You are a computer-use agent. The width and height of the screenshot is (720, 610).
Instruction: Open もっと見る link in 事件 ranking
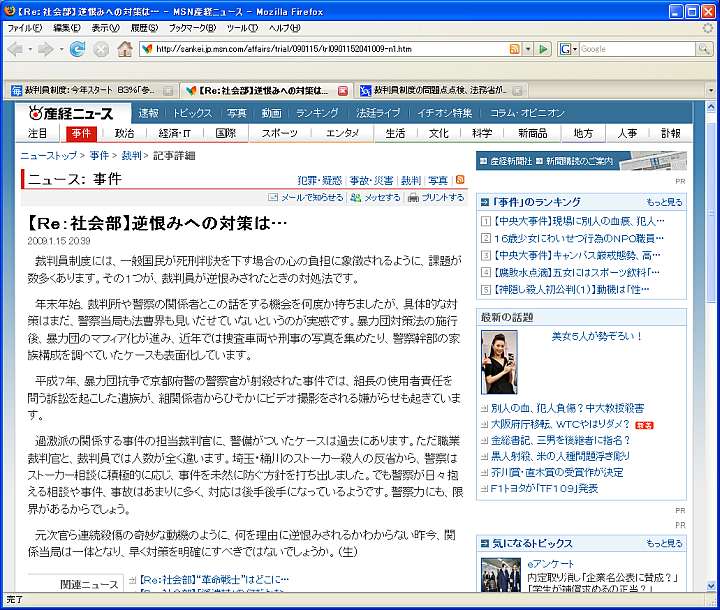point(664,202)
